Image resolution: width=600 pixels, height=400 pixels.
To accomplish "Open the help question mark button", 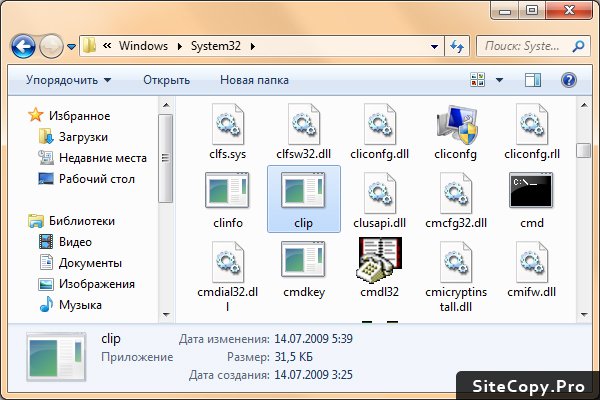I will click(569, 80).
